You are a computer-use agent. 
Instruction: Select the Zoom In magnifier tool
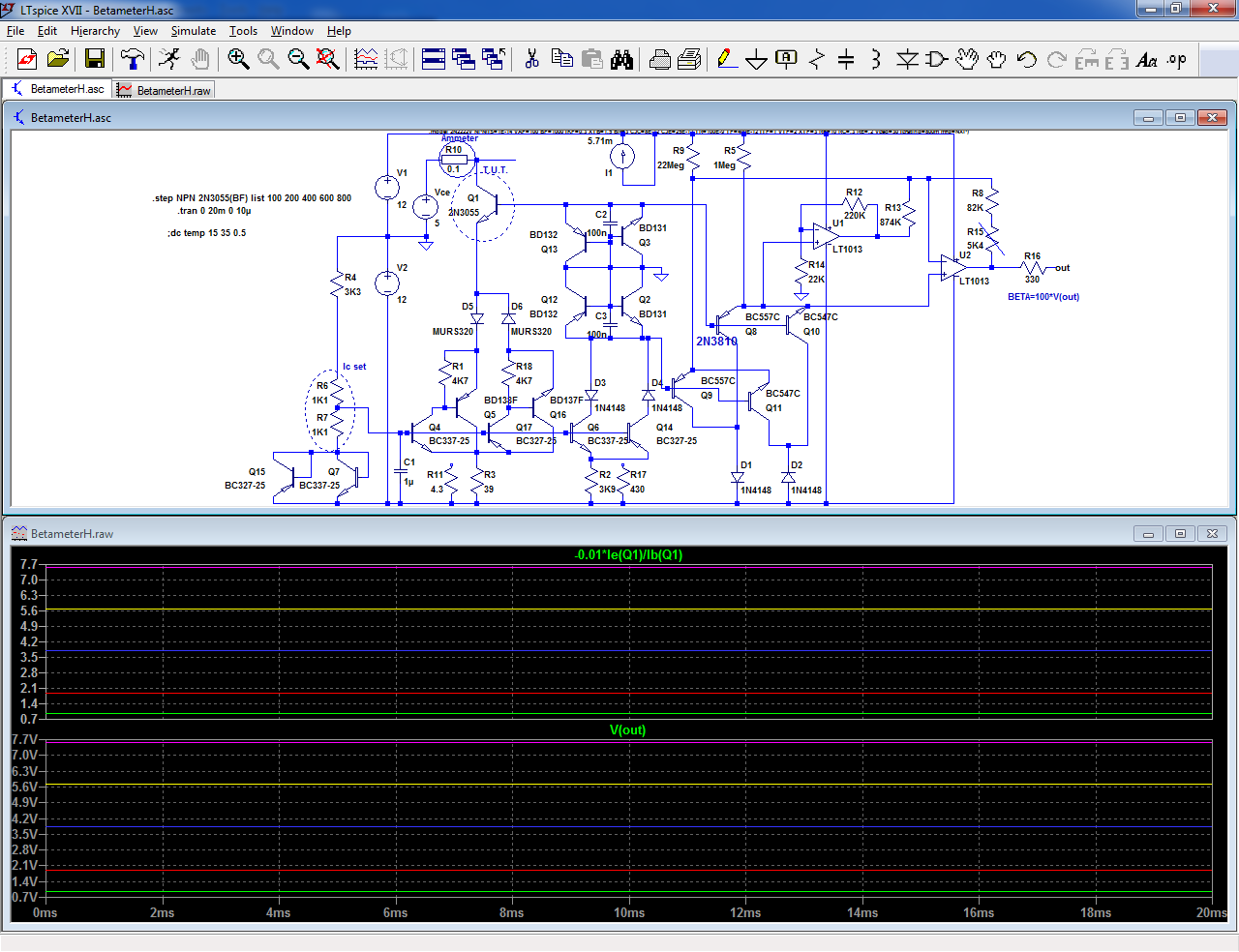pos(238,60)
